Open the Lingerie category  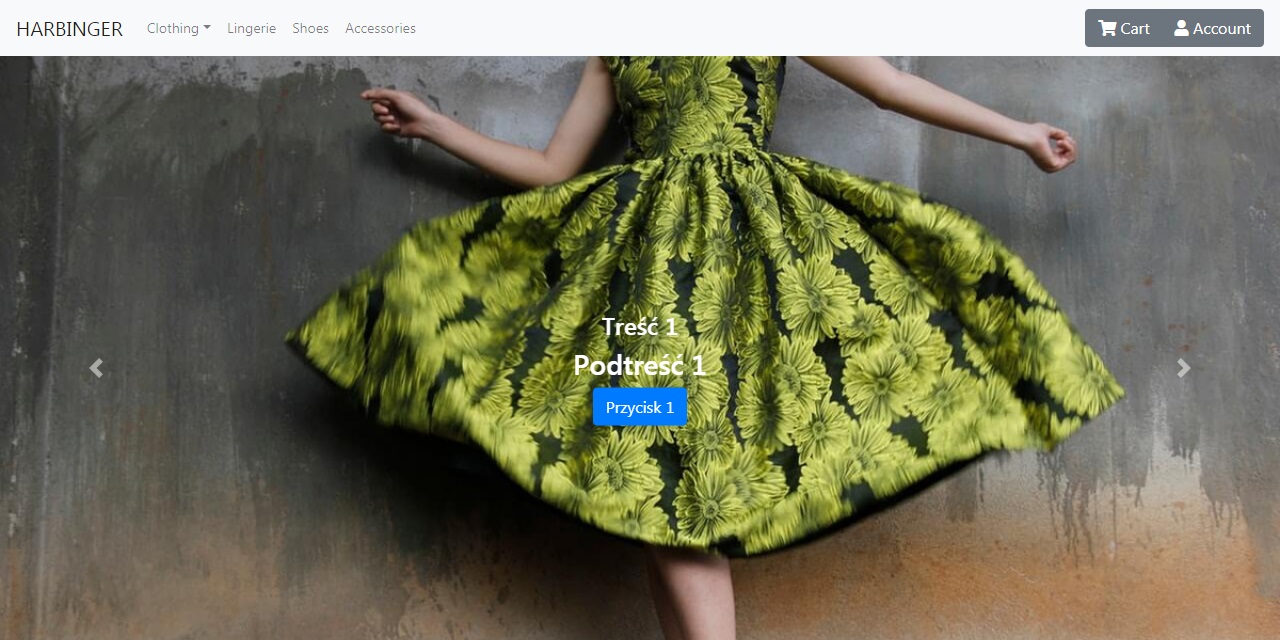coord(251,28)
